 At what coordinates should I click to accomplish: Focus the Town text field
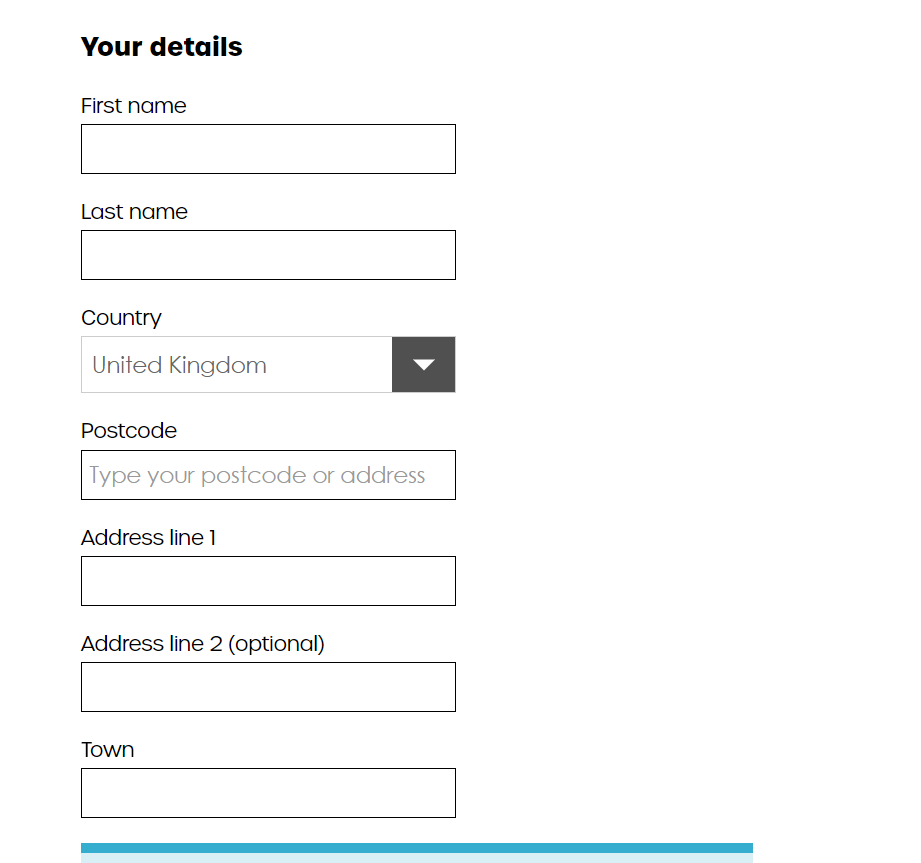(268, 793)
